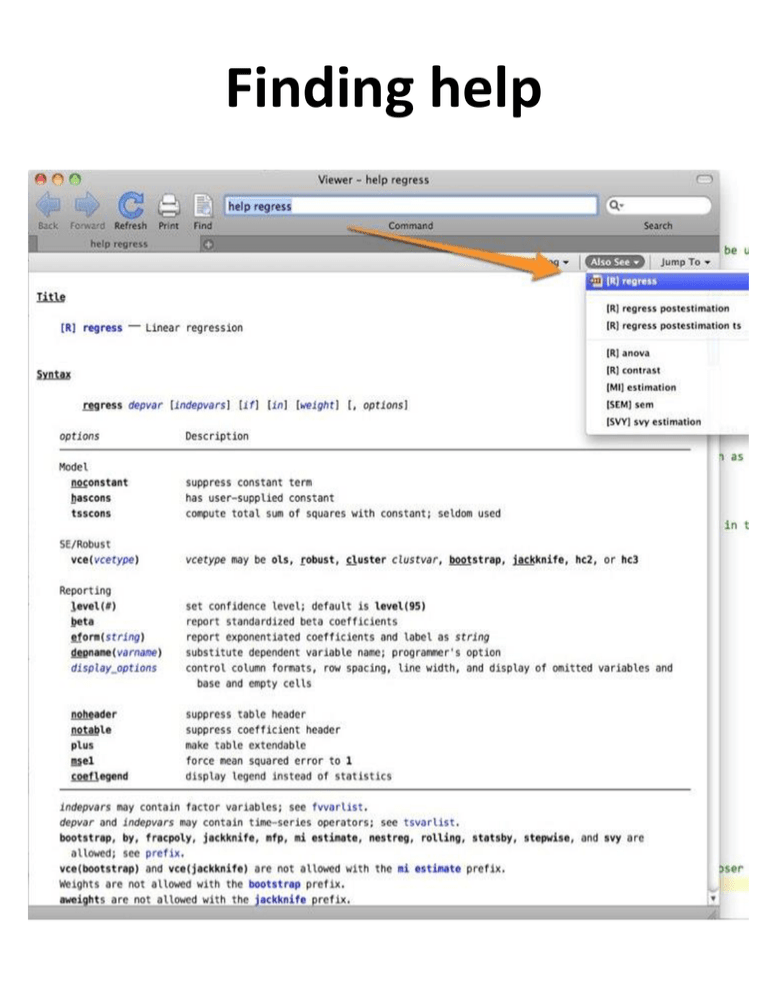Screen dimensions: 768x994
Task: Select the help regress tab
Action: click(119, 244)
